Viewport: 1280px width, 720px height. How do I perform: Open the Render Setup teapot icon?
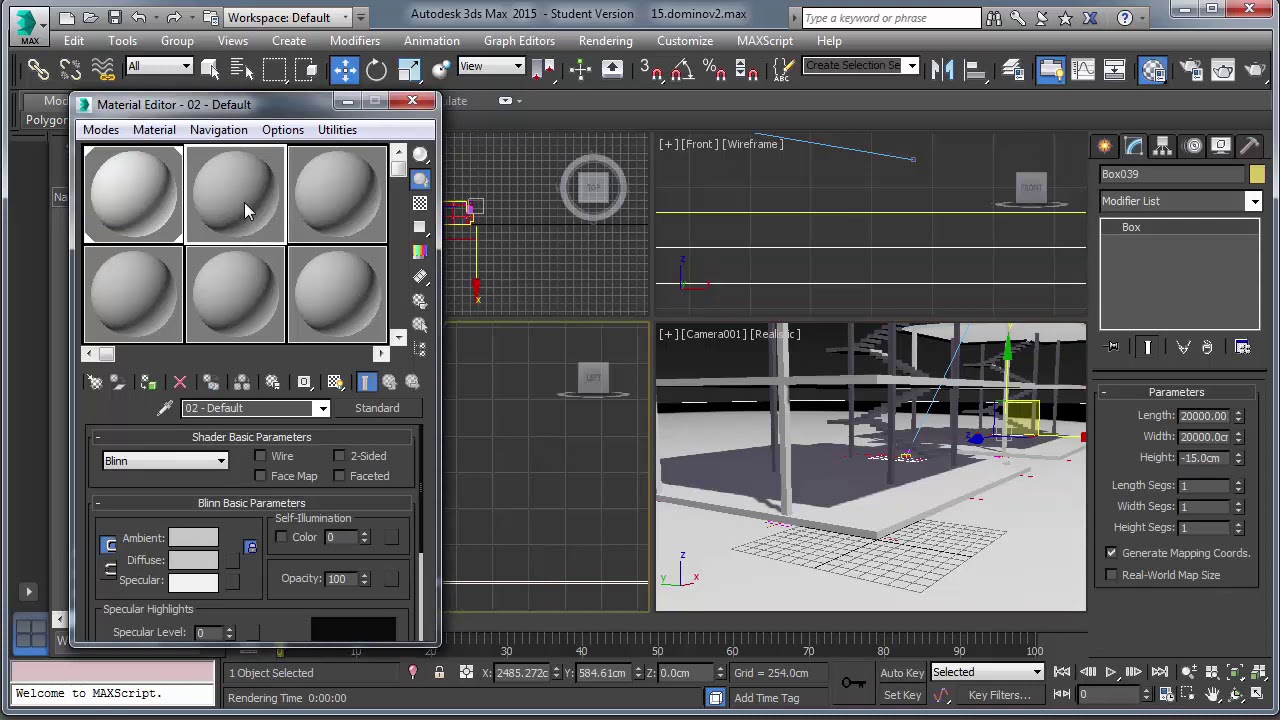(x=1191, y=69)
